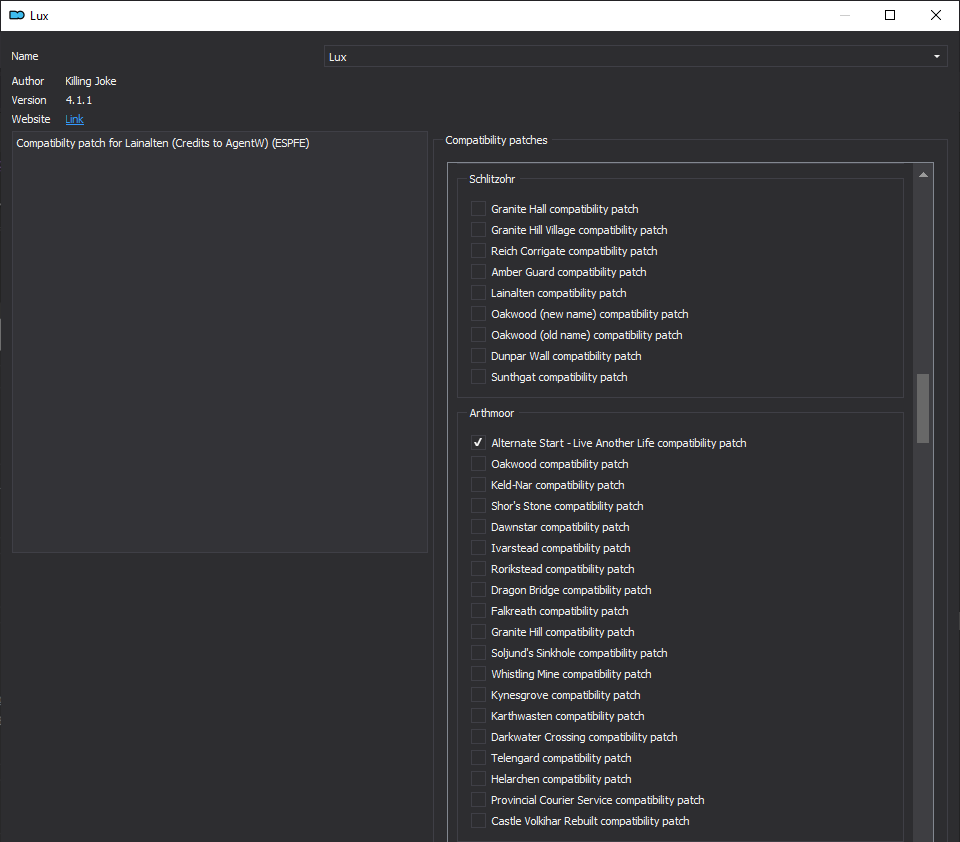
Task: Click the scroll up arrow in patches list
Action: click(x=923, y=175)
